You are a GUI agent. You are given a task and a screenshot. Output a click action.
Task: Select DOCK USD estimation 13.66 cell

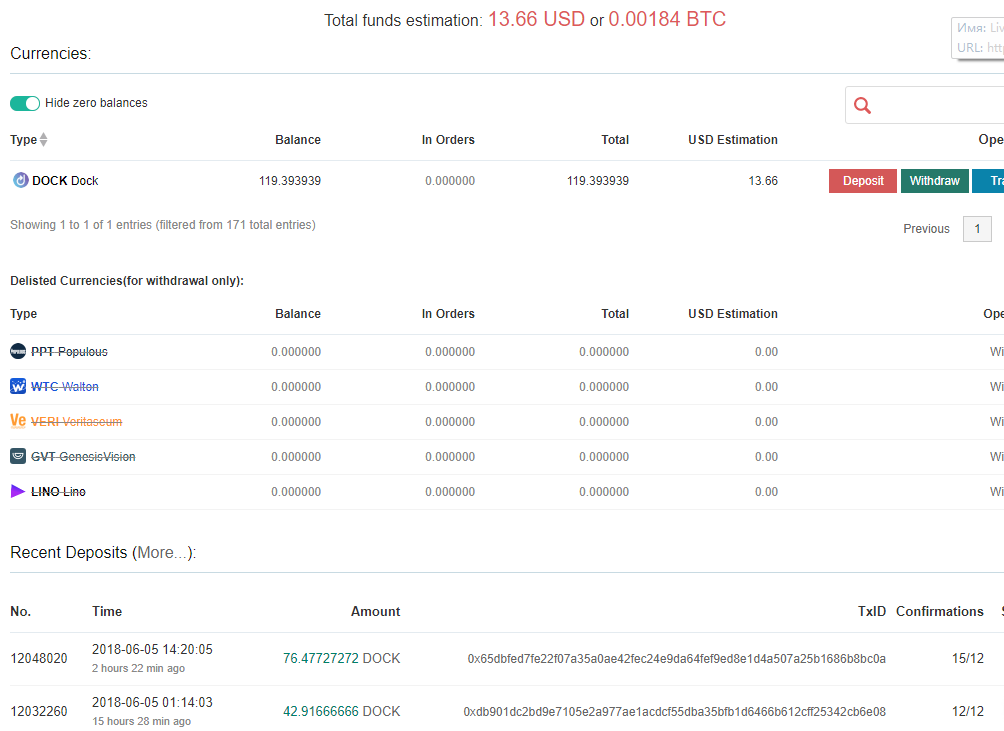[763, 181]
